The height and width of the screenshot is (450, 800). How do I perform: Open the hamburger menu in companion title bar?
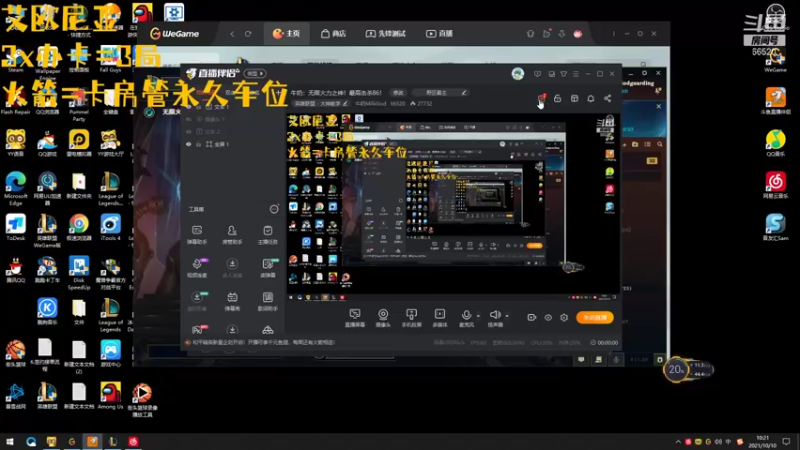click(576, 74)
